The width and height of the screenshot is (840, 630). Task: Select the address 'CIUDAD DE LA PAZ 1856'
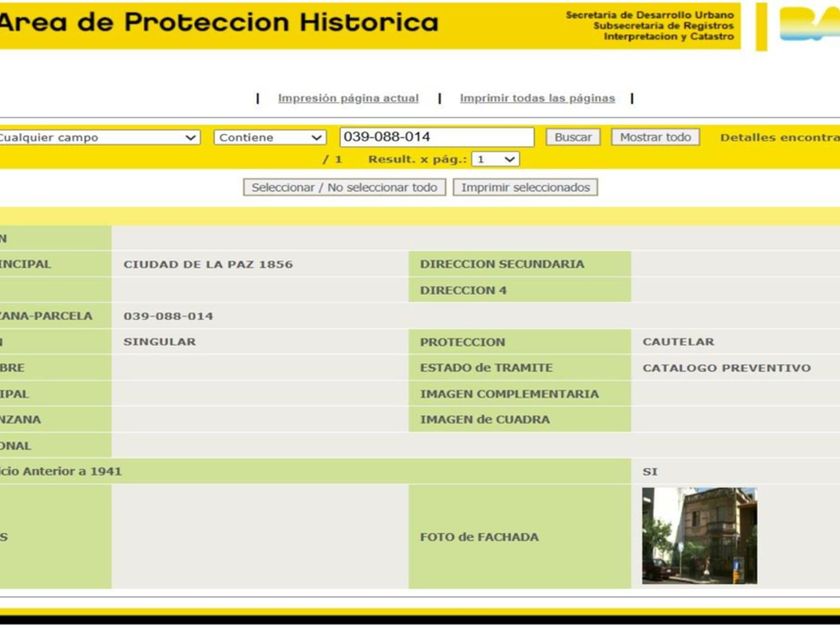click(x=208, y=264)
